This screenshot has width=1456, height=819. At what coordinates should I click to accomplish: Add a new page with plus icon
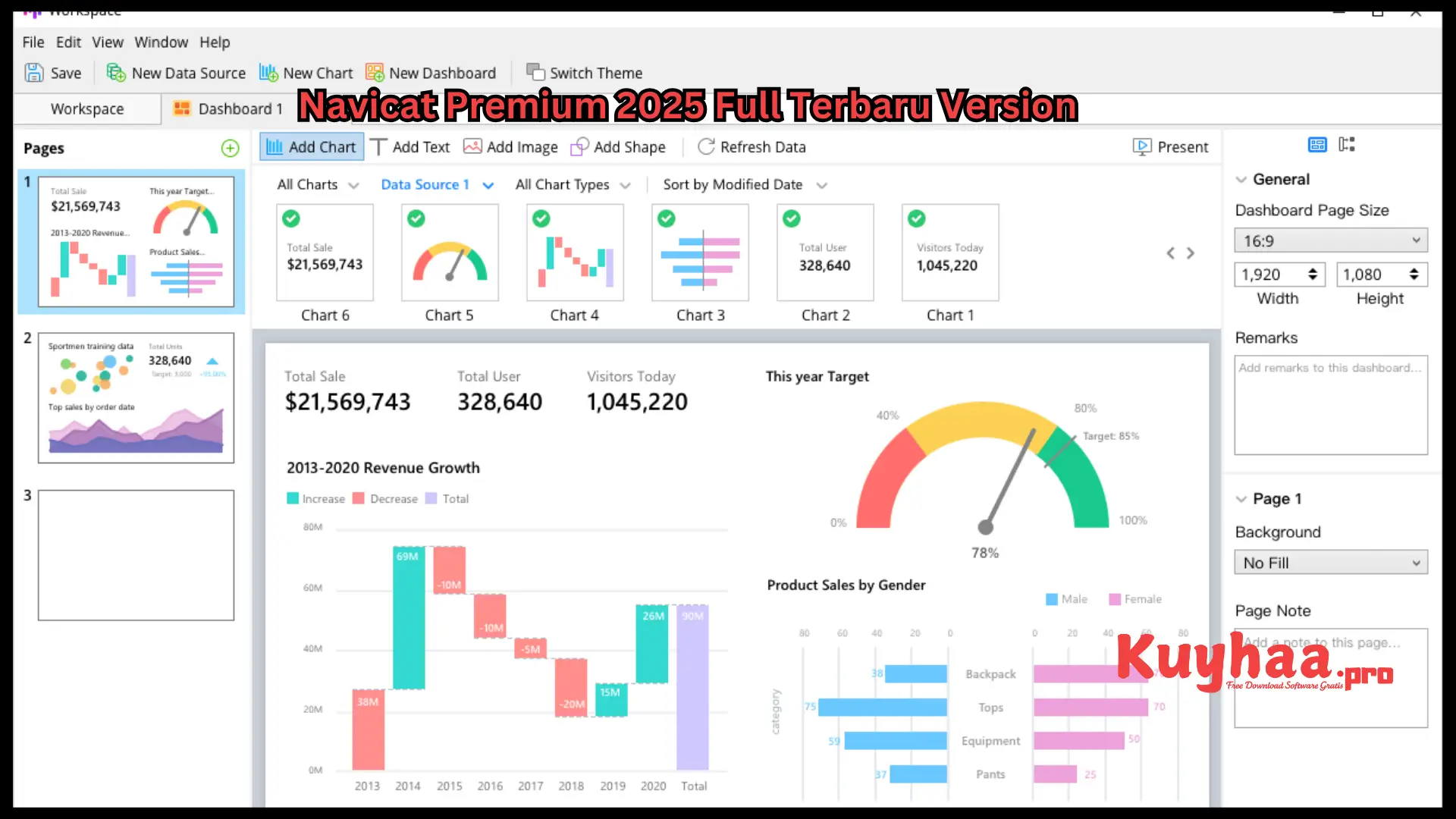pos(230,148)
